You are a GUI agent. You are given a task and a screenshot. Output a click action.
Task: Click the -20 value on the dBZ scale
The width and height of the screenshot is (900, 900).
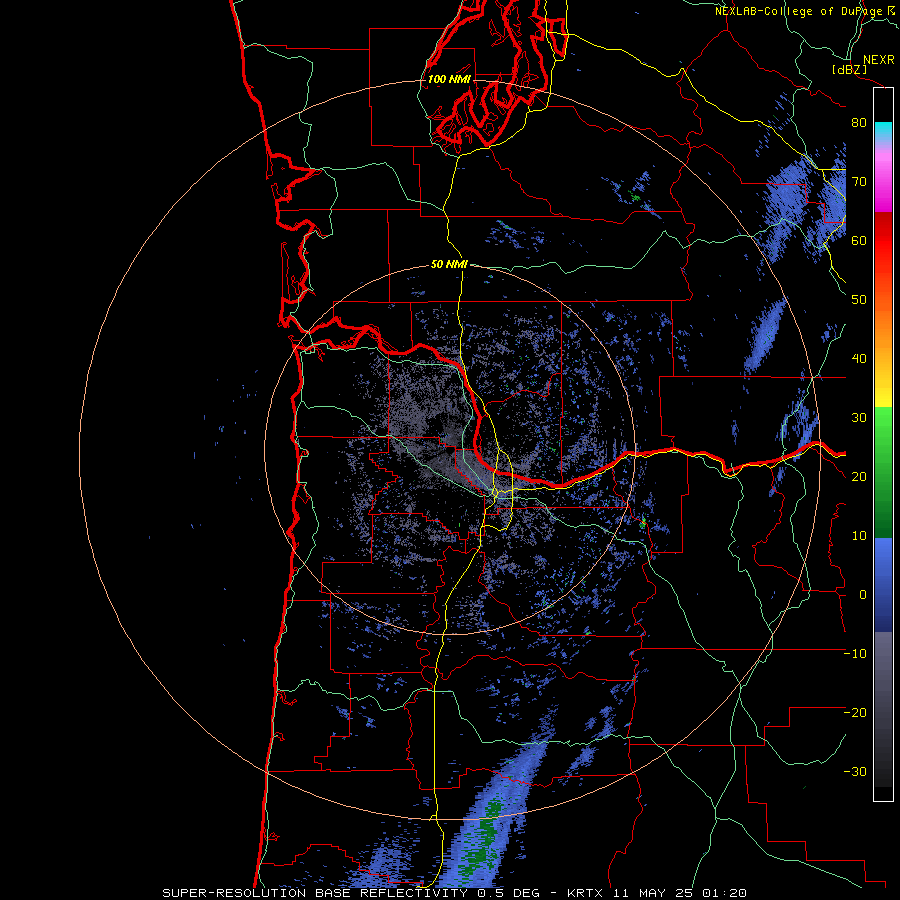tap(855, 713)
